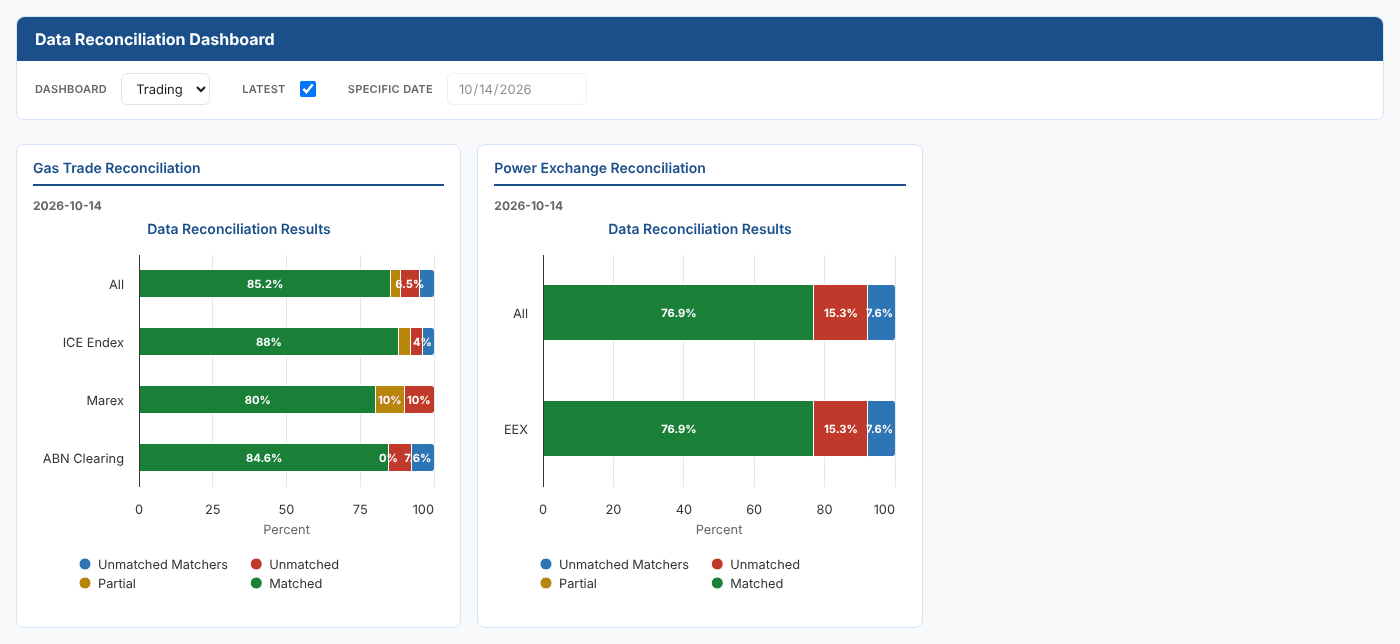Click the 7.6% blue segment in Power All row
Screen dimensions: 1400x644
(x=881, y=313)
